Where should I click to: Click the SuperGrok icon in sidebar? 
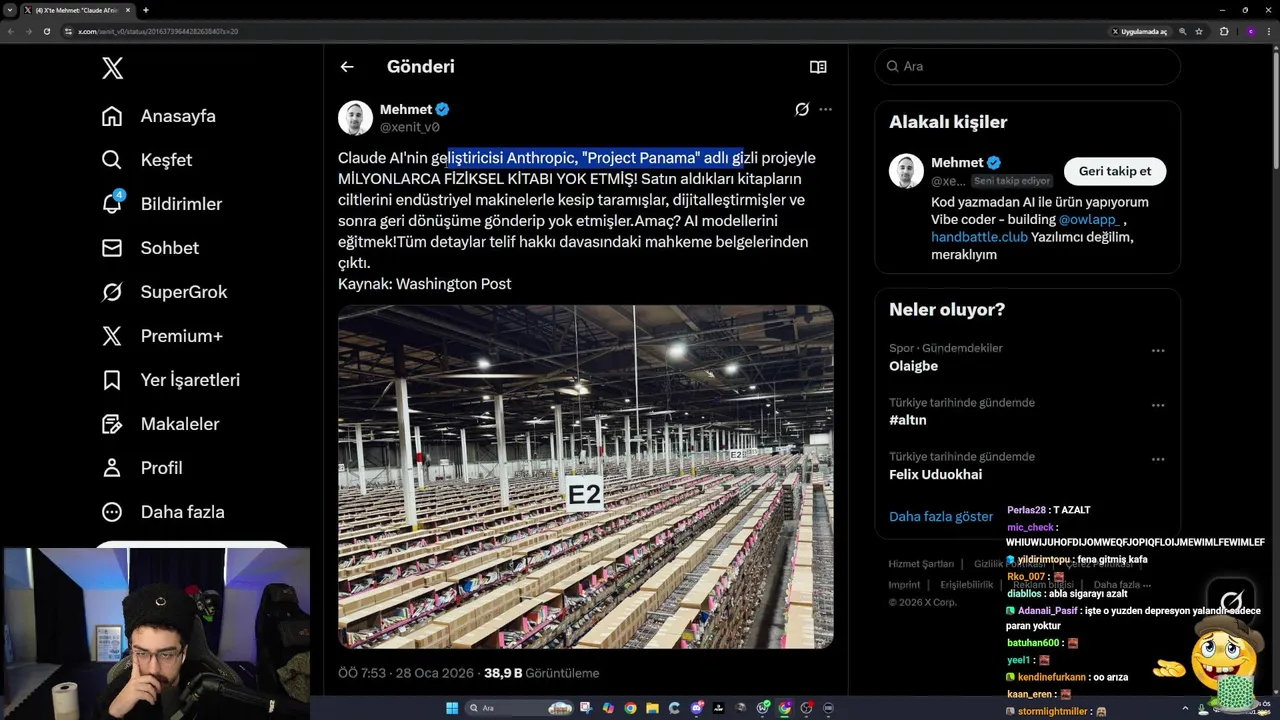[112, 292]
